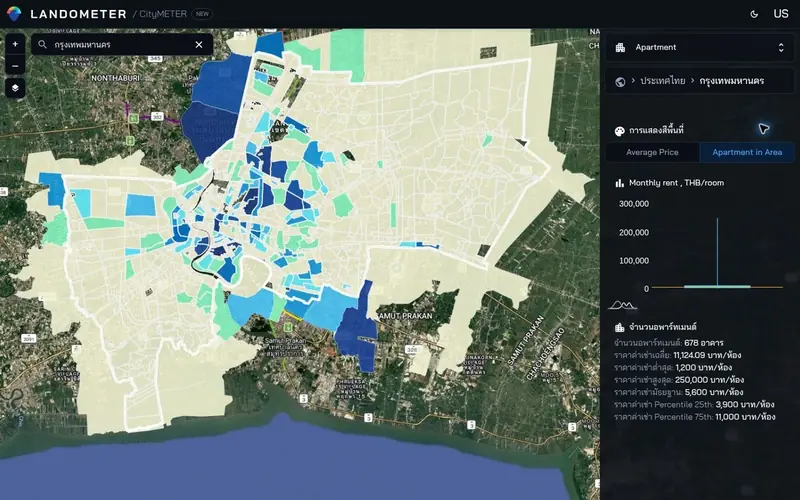Click the search field with กรุงเทพมหานคร
Viewport: 800px width, 500px height.
(x=122, y=45)
